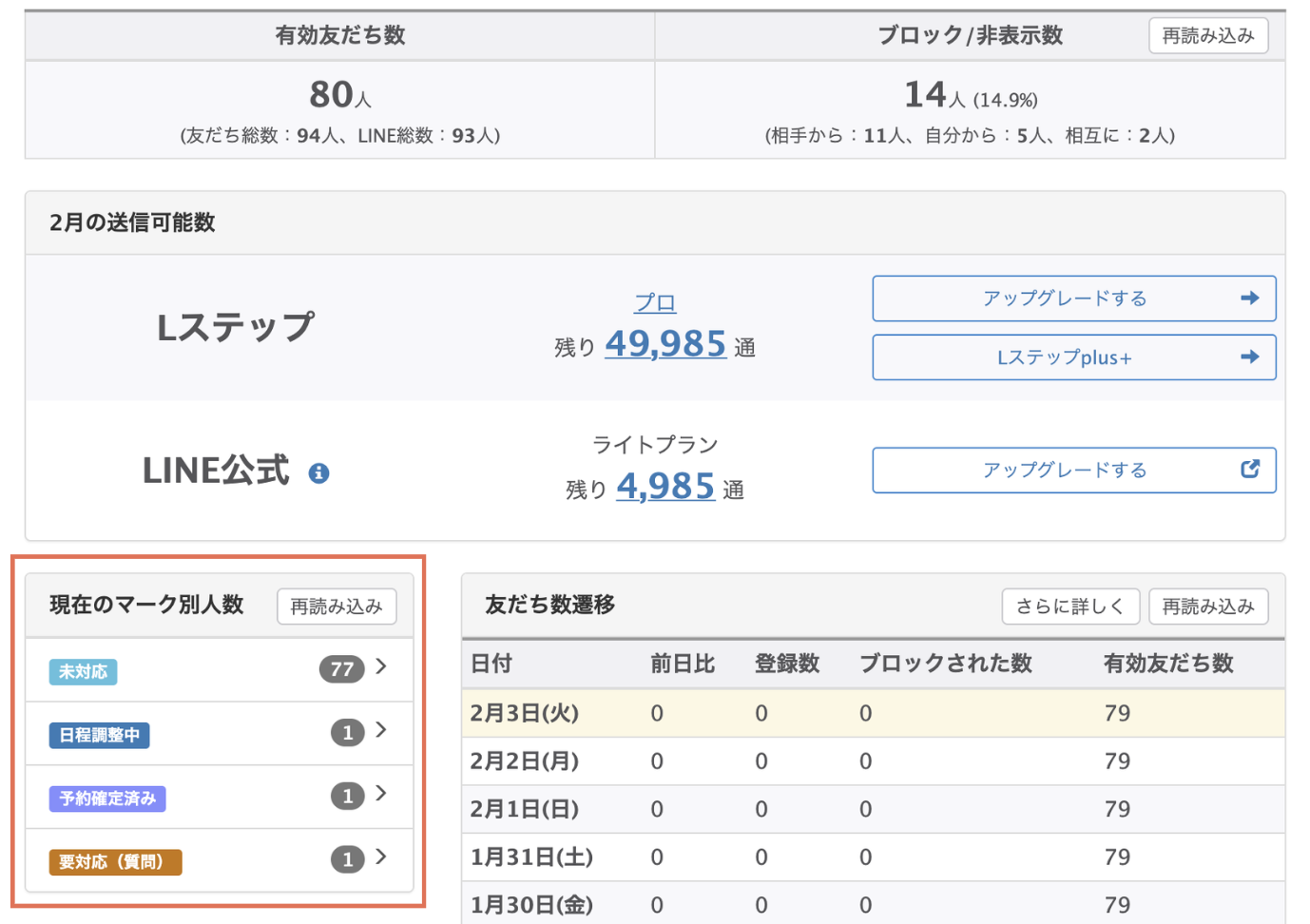The height and width of the screenshot is (924, 1310).
Task: Click さらに詳しく in 友だち数遷移
Action: click(1069, 606)
